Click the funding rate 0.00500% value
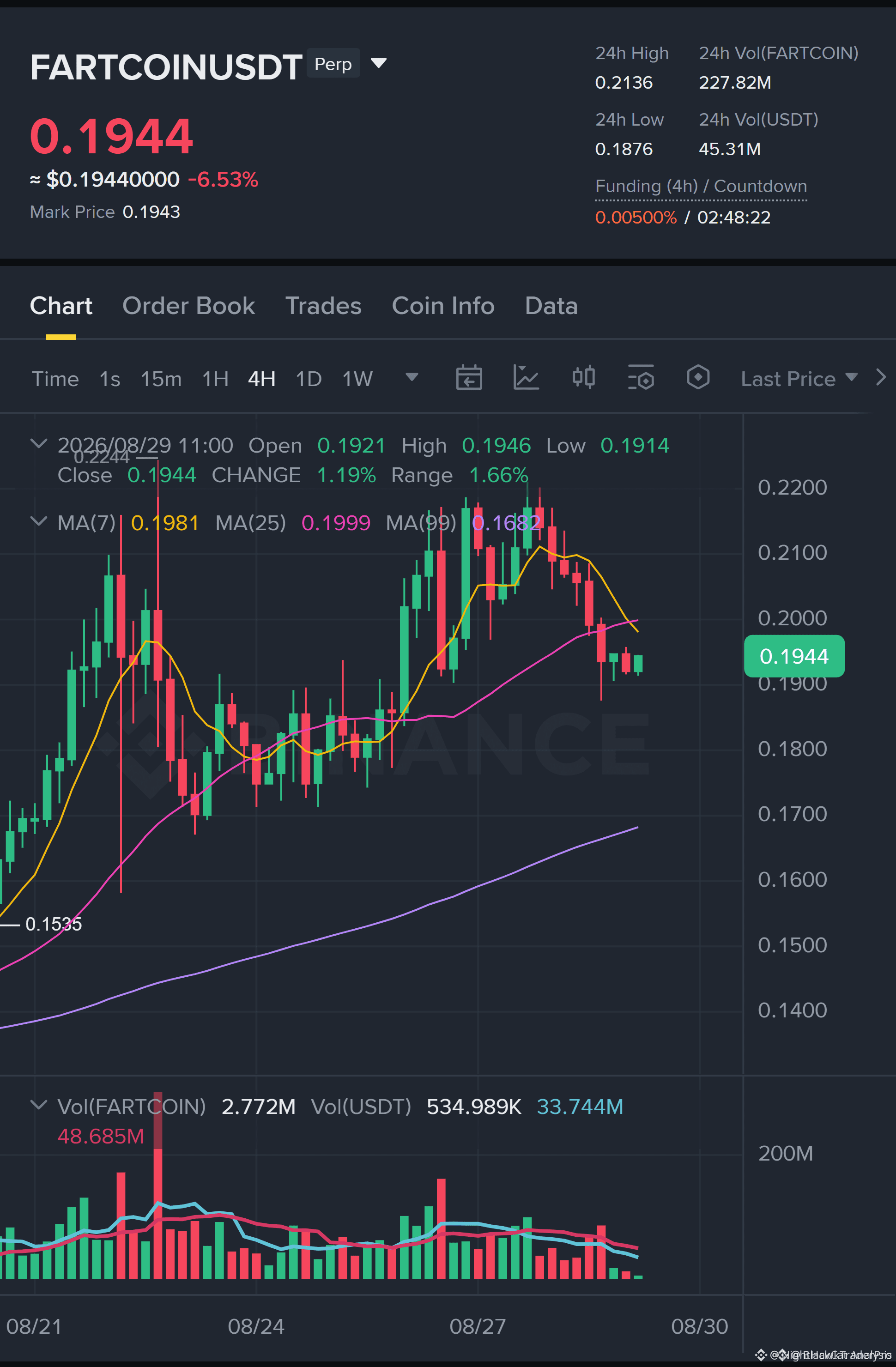This screenshot has width=896, height=1367. click(636, 218)
